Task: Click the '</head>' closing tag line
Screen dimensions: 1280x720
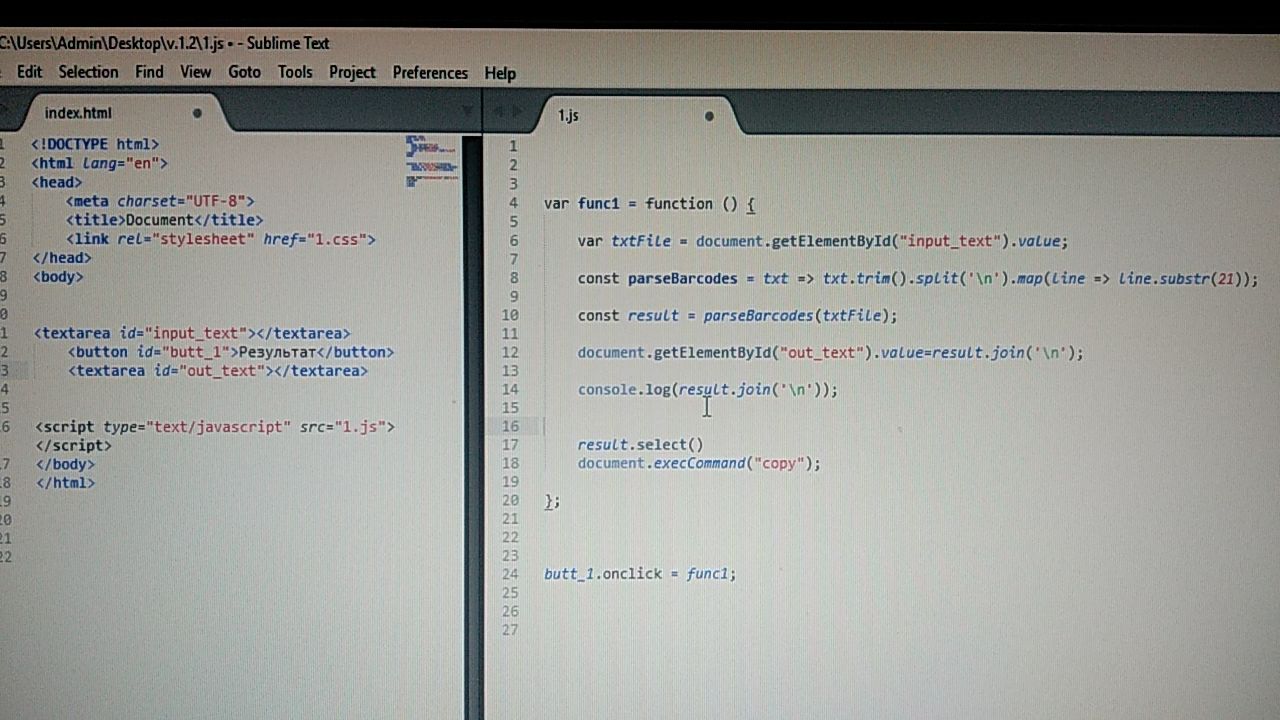Action: [x=62, y=257]
